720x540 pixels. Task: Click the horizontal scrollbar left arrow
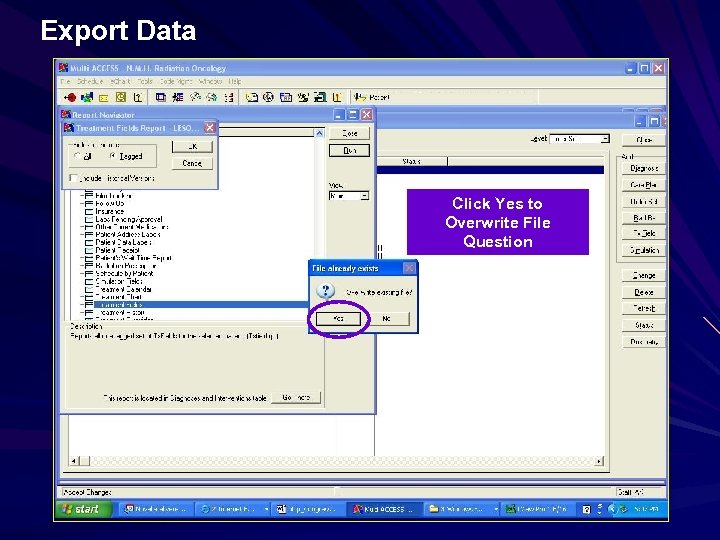(x=74, y=461)
